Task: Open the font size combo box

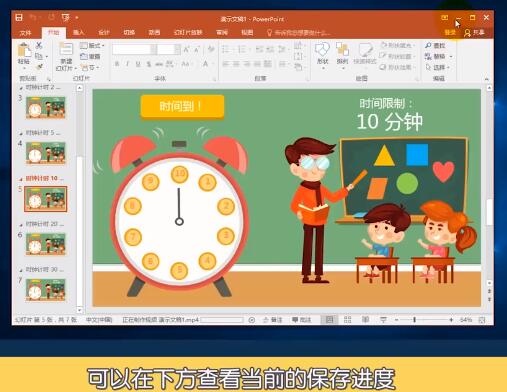Action: click(169, 49)
